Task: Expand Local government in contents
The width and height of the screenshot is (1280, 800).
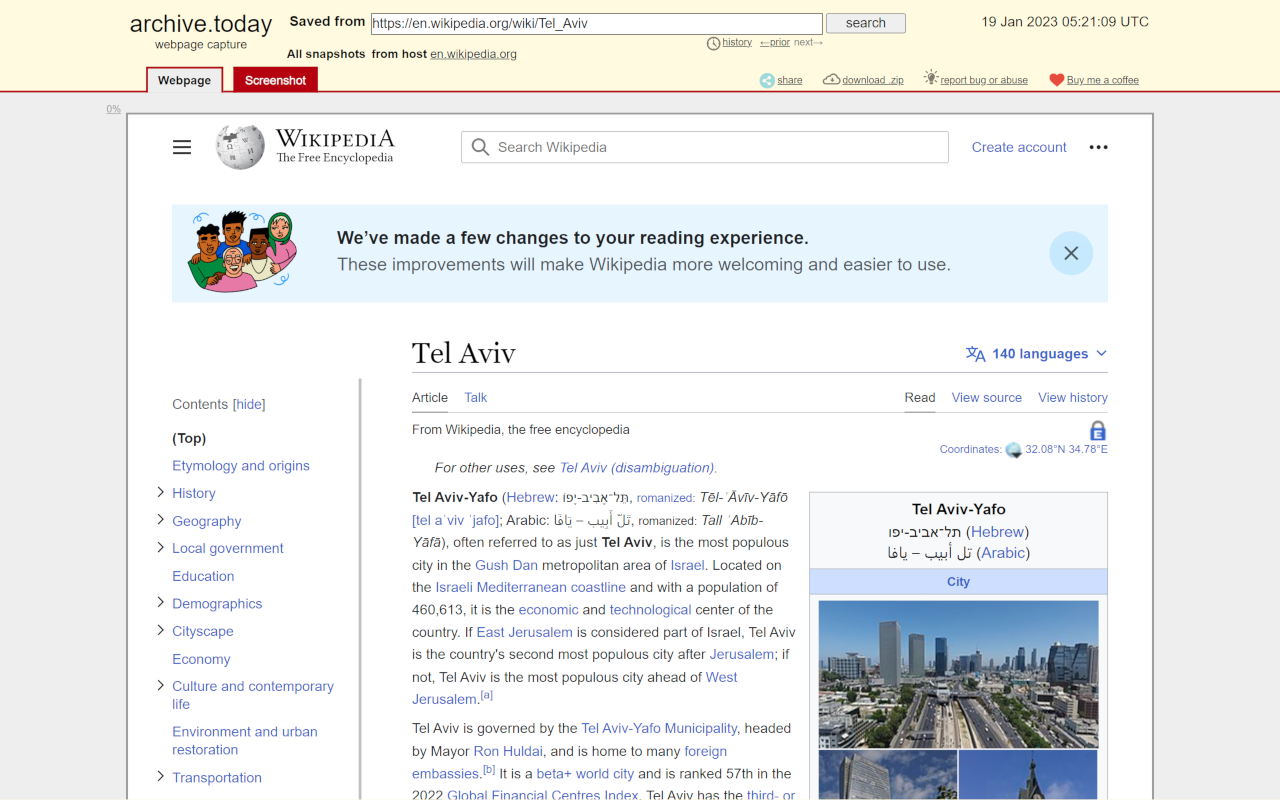Action: tap(160, 547)
